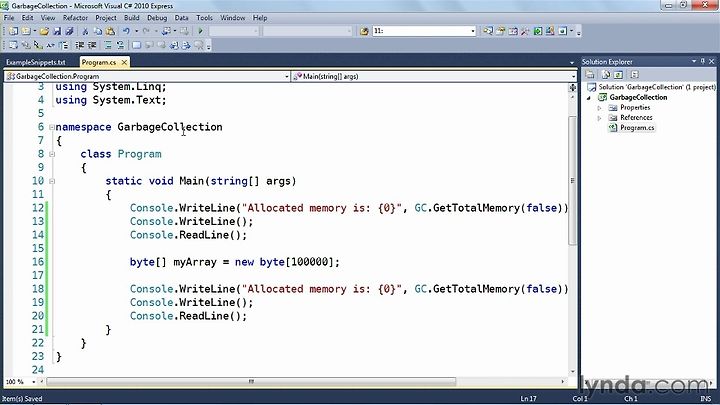This screenshot has width=720, height=405.
Task: Click the 'Ln 17' status bar entry
Action: coord(528,399)
